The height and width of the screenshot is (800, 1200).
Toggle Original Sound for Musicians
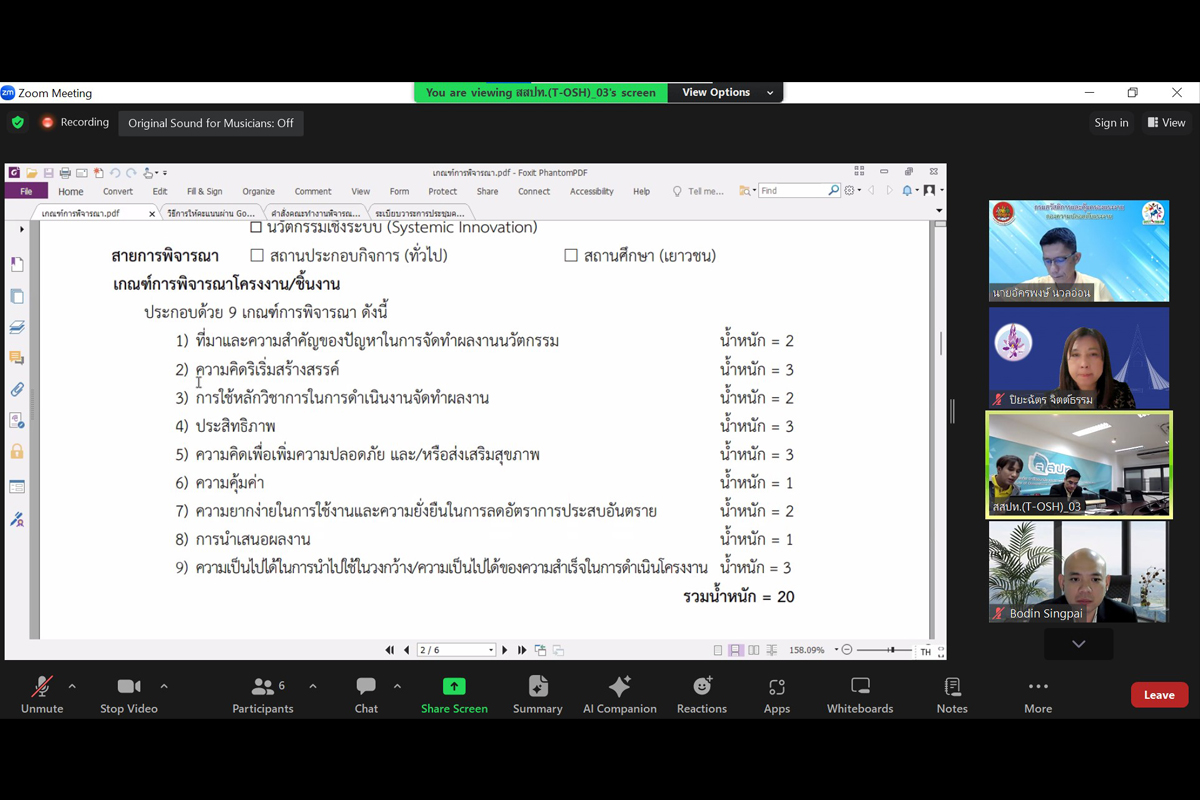211,123
